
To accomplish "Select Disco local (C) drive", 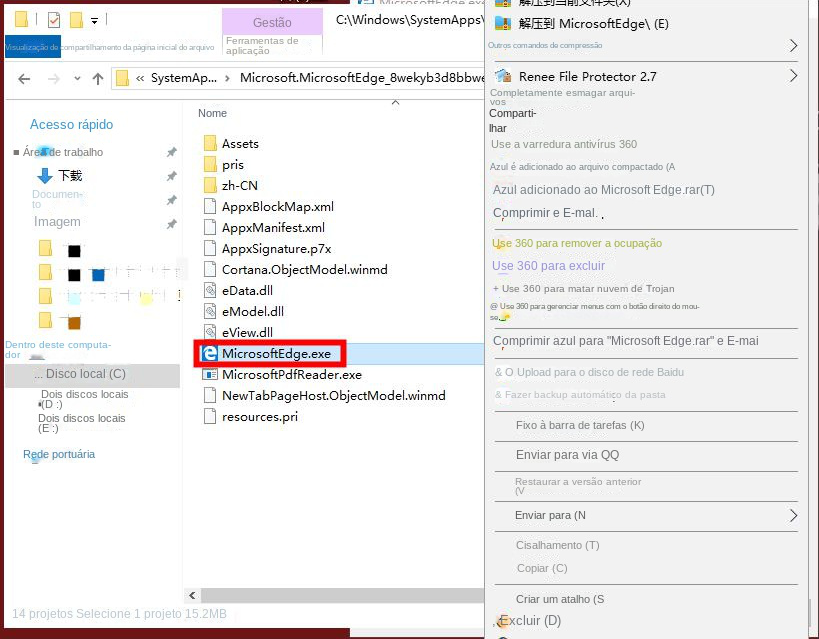I will click(x=92, y=374).
